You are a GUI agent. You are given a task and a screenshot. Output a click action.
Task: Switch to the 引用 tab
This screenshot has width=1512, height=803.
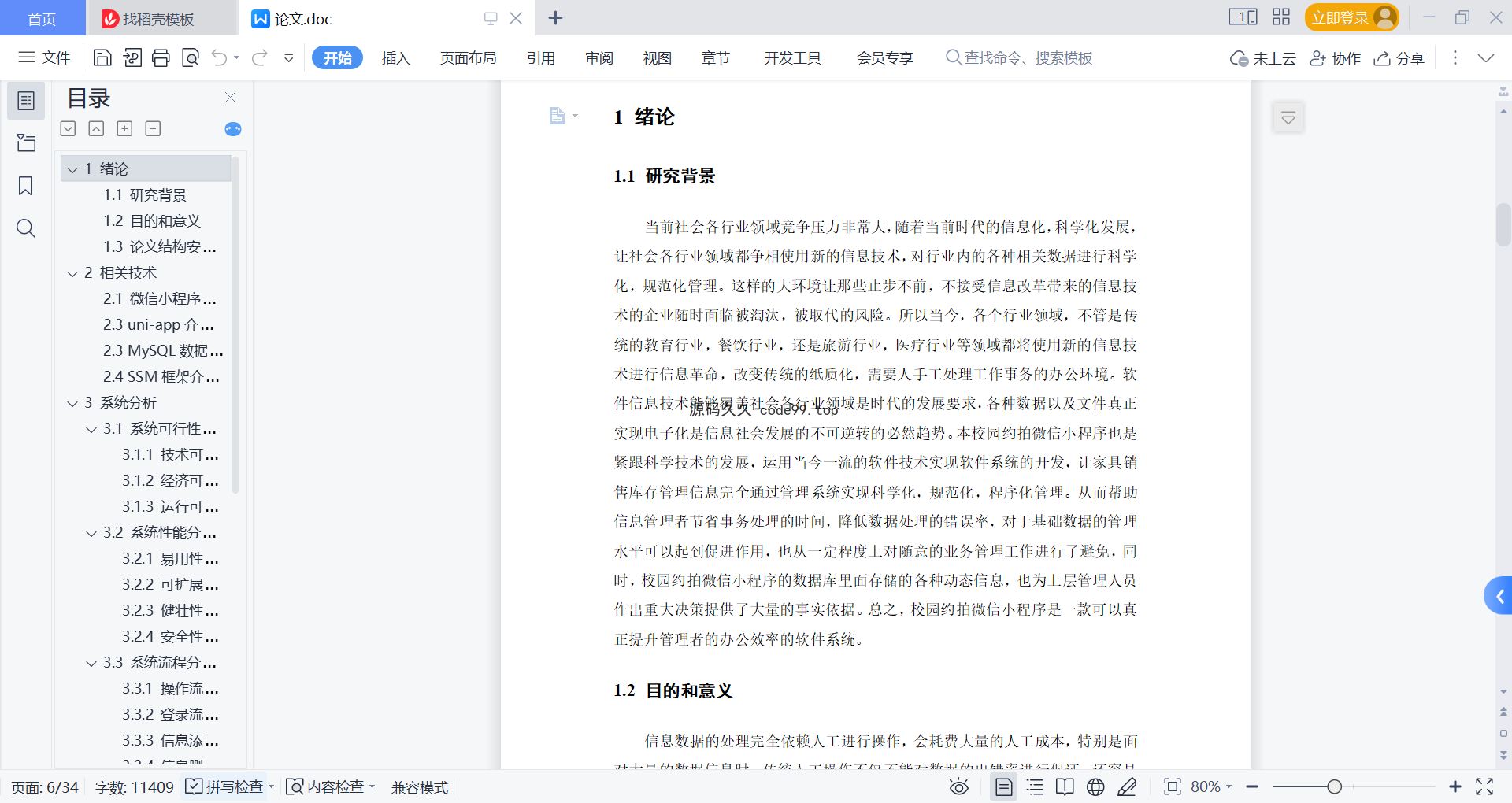tap(540, 57)
